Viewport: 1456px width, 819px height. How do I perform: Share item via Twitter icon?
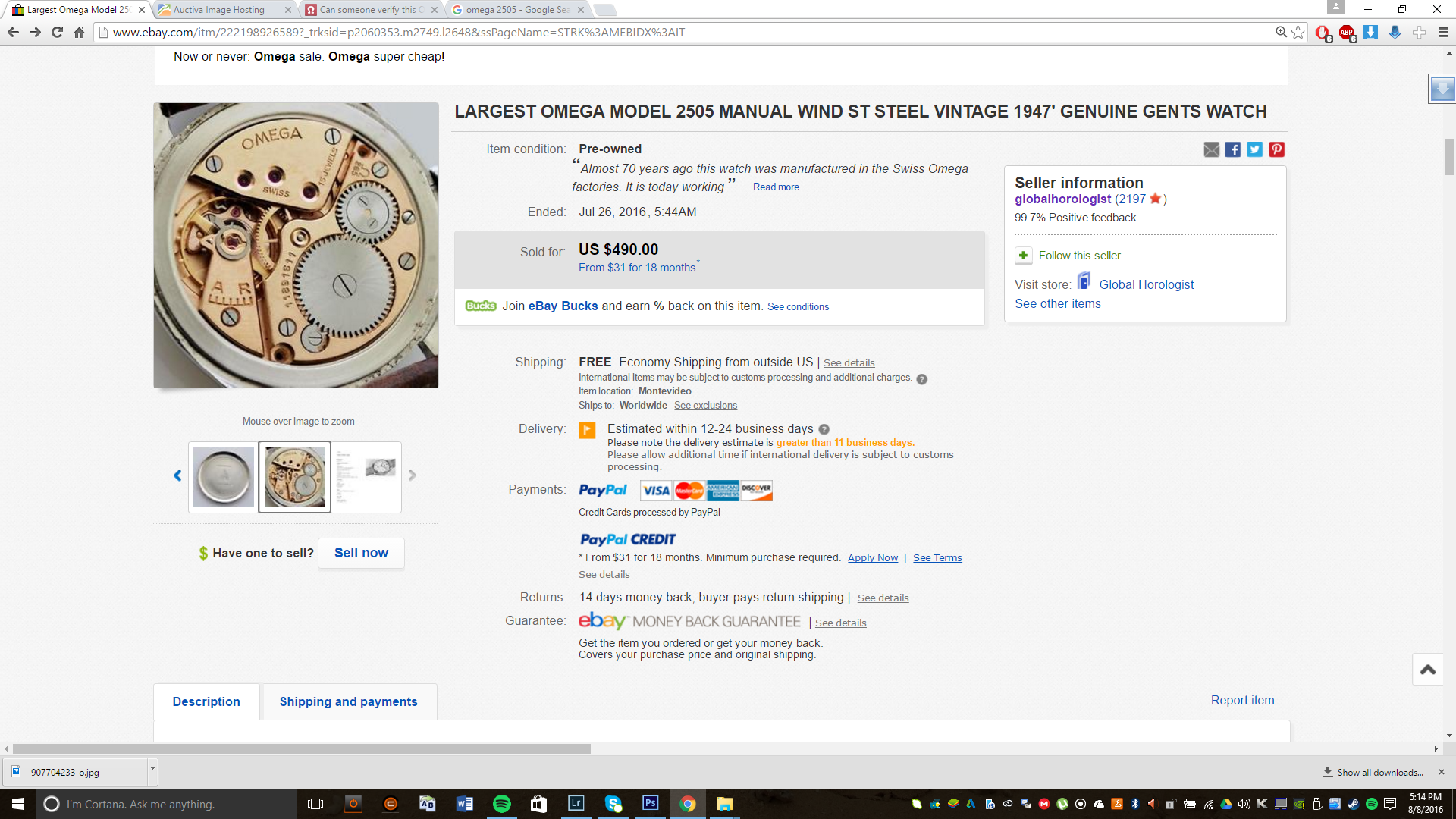[1255, 149]
